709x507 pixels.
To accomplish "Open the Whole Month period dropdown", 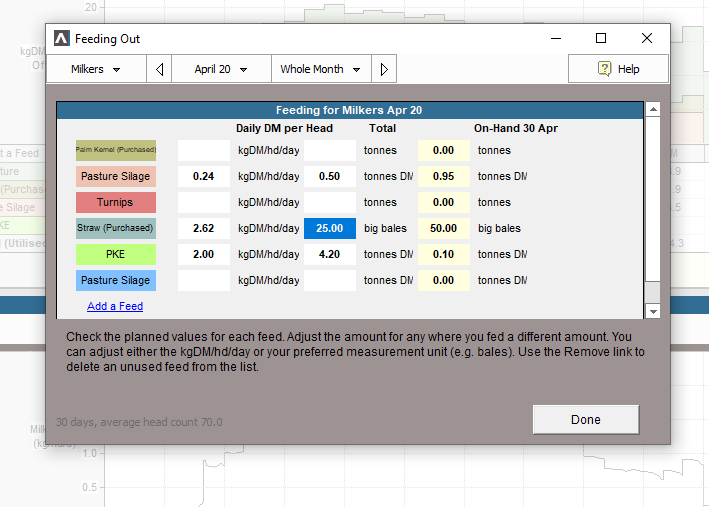I will click(321, 69).
